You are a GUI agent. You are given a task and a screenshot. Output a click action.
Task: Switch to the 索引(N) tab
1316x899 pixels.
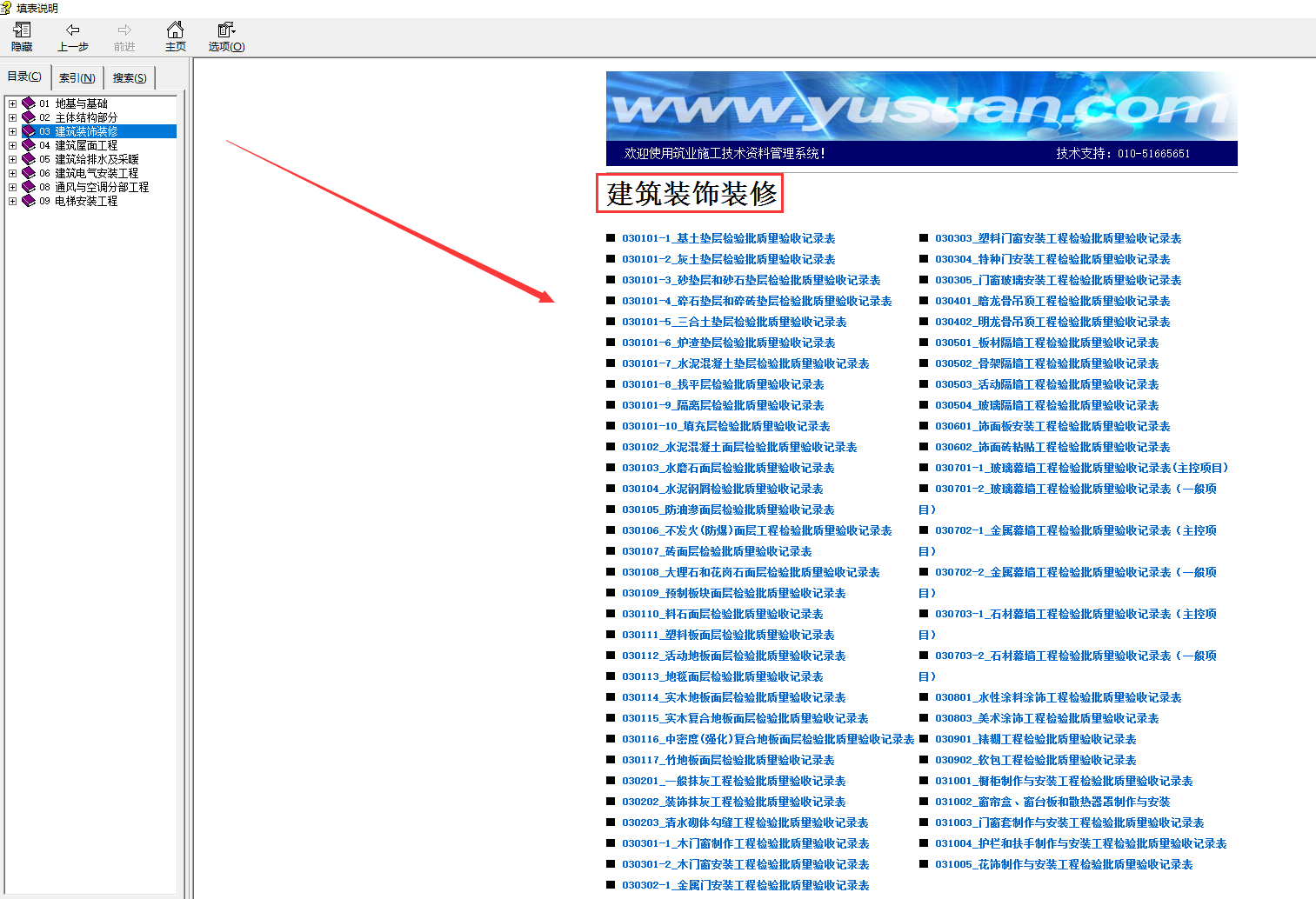pyautogui.click(x=77, y=77)
